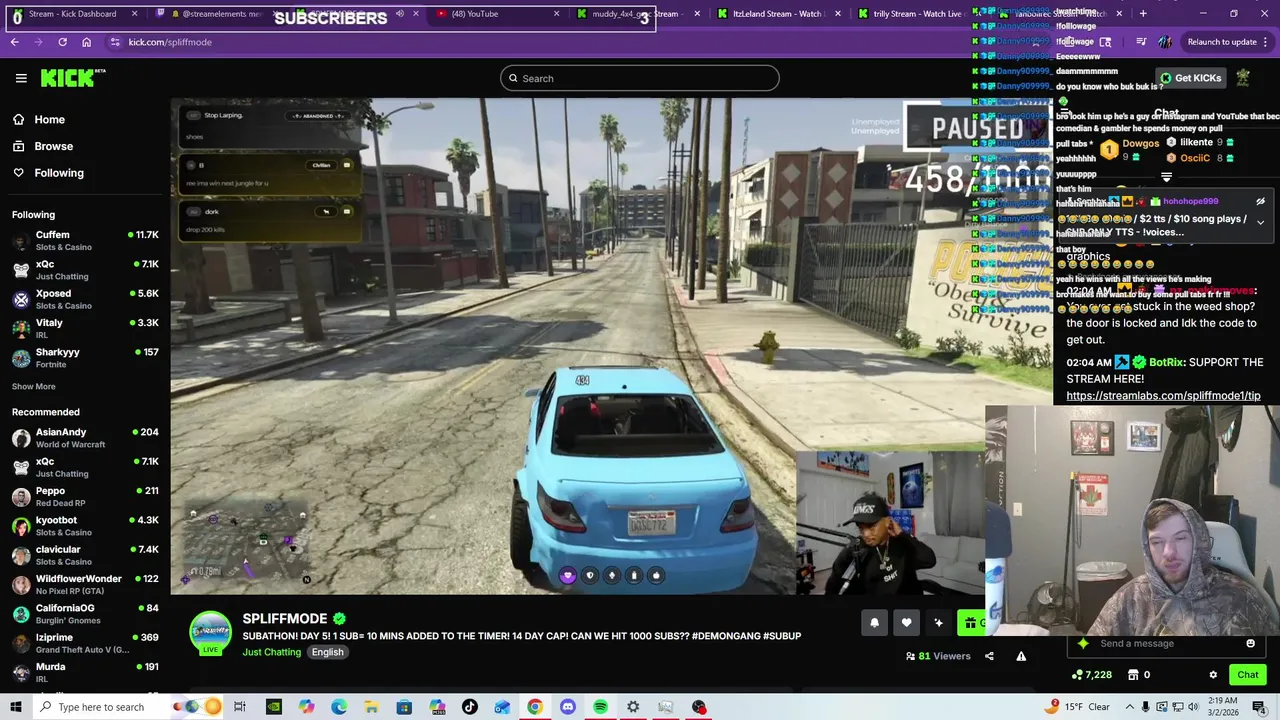This screenshot has height=720, width=1280.
Task: Click the notification bell icon under the stream
Action: coord(874,623)
